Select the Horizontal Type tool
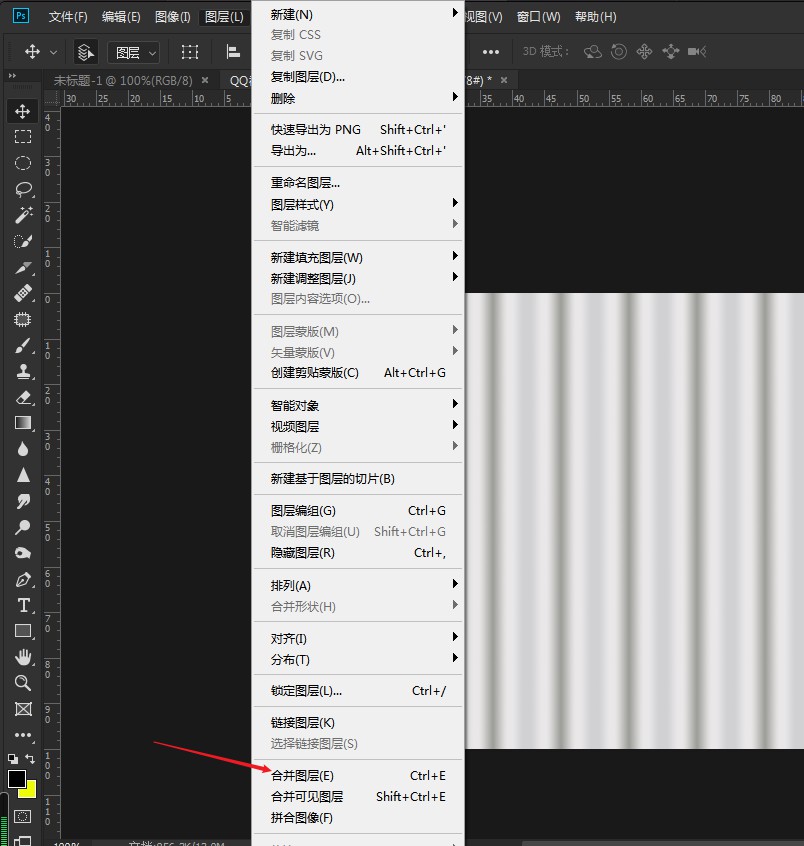 coord(23,605)
